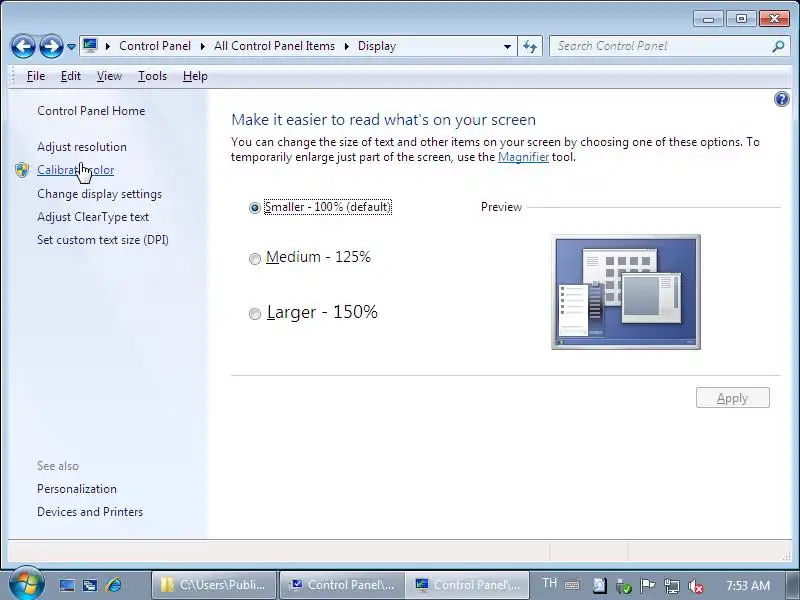Viewport: 800px width, 600px height.
Task: Select Smaller - 100% (default) option
Action: tap(320, 207)
